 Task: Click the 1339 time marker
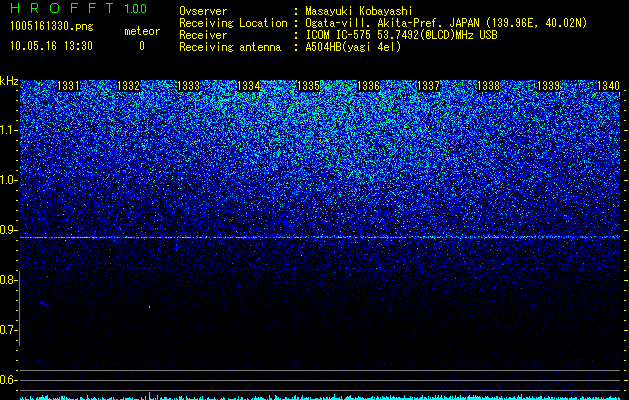point(548,86)
